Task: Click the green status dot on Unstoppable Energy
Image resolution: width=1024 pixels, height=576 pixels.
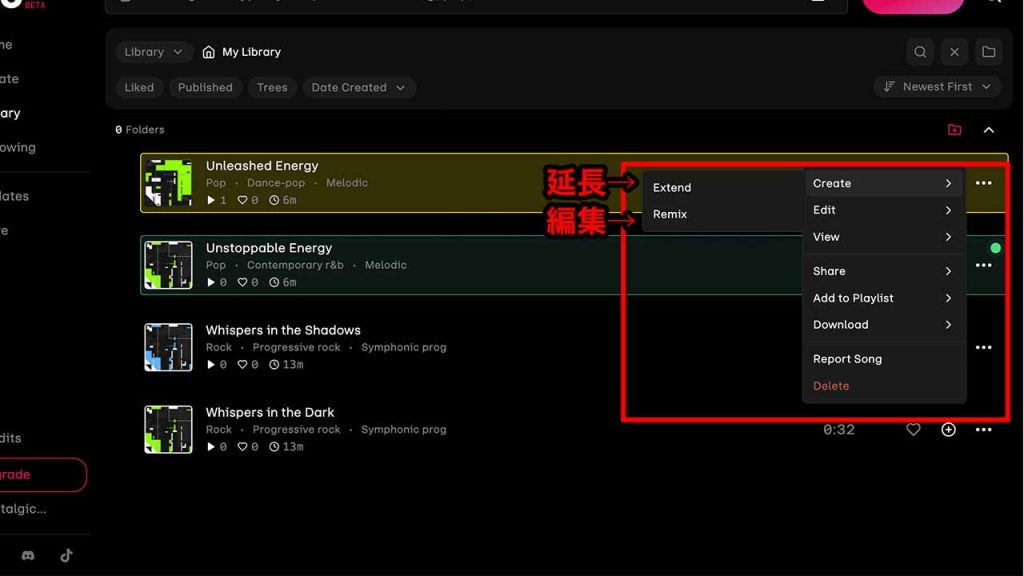Action: click(995, 248)
